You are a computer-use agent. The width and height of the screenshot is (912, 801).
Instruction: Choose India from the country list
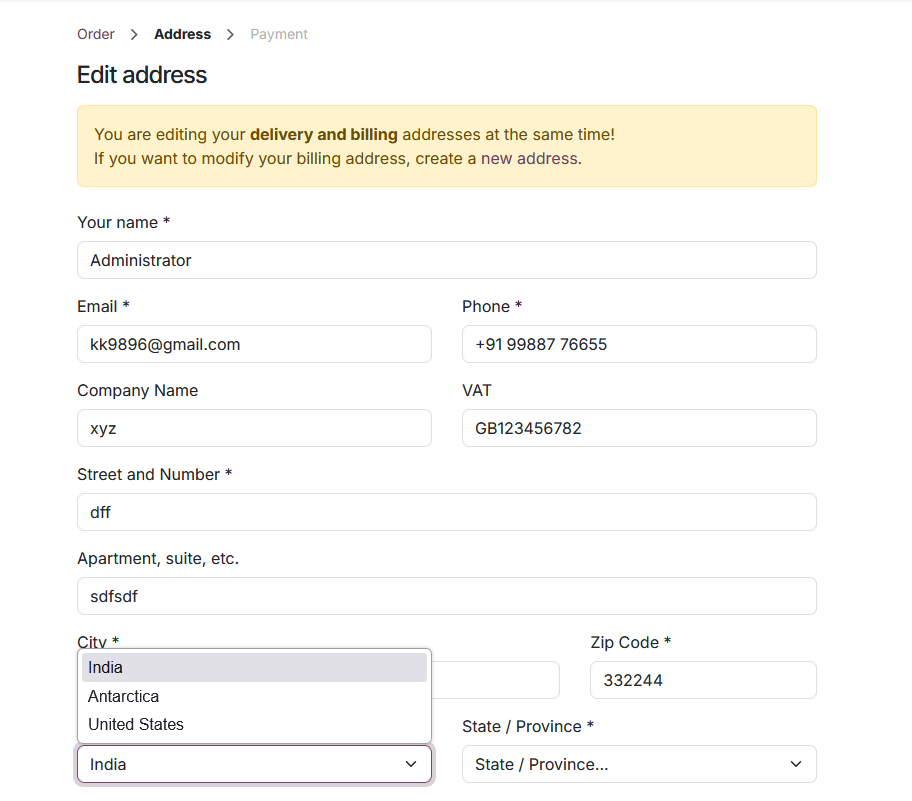254,668
